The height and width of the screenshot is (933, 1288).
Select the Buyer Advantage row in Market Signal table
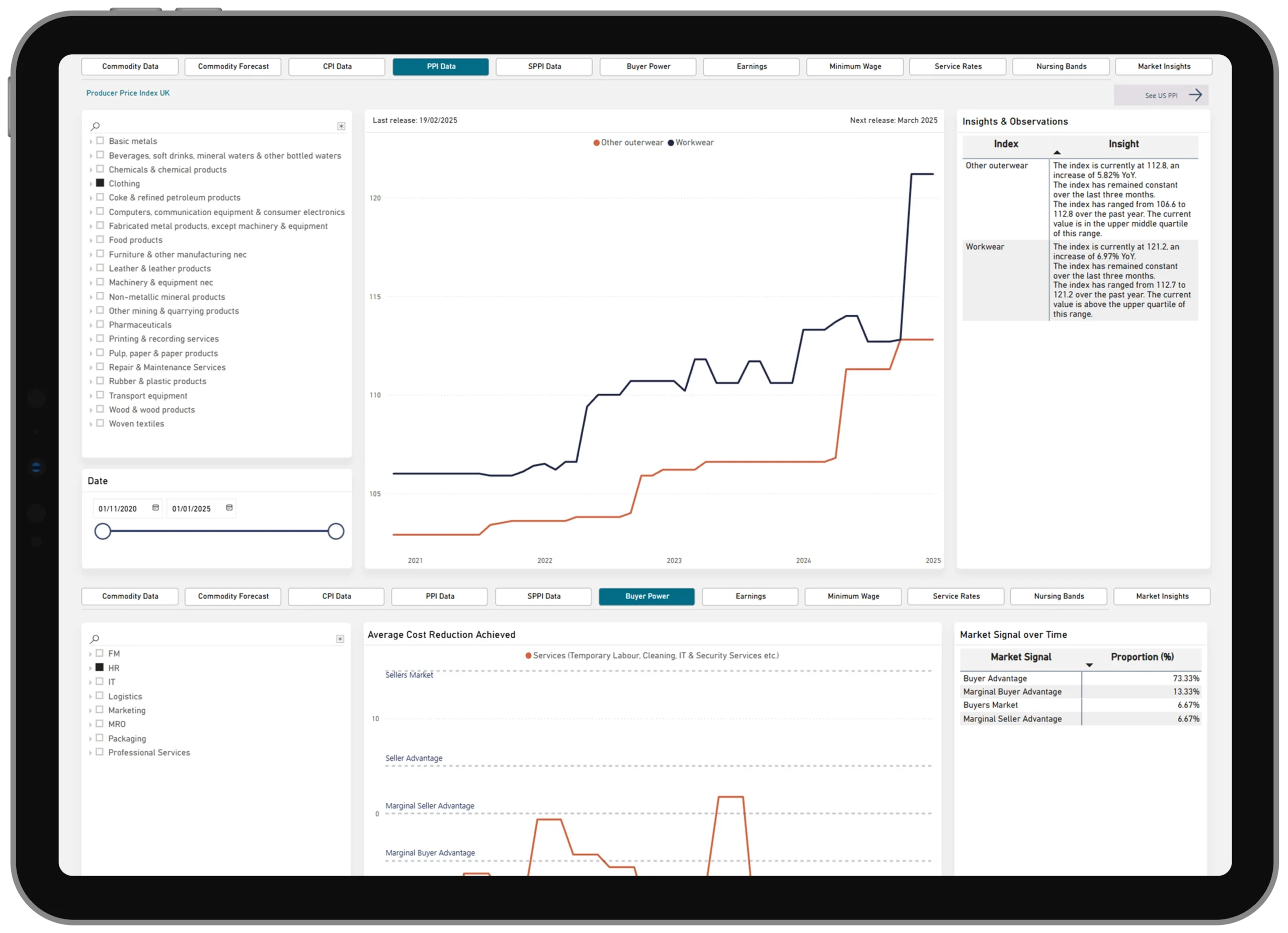click(1081, 678)
